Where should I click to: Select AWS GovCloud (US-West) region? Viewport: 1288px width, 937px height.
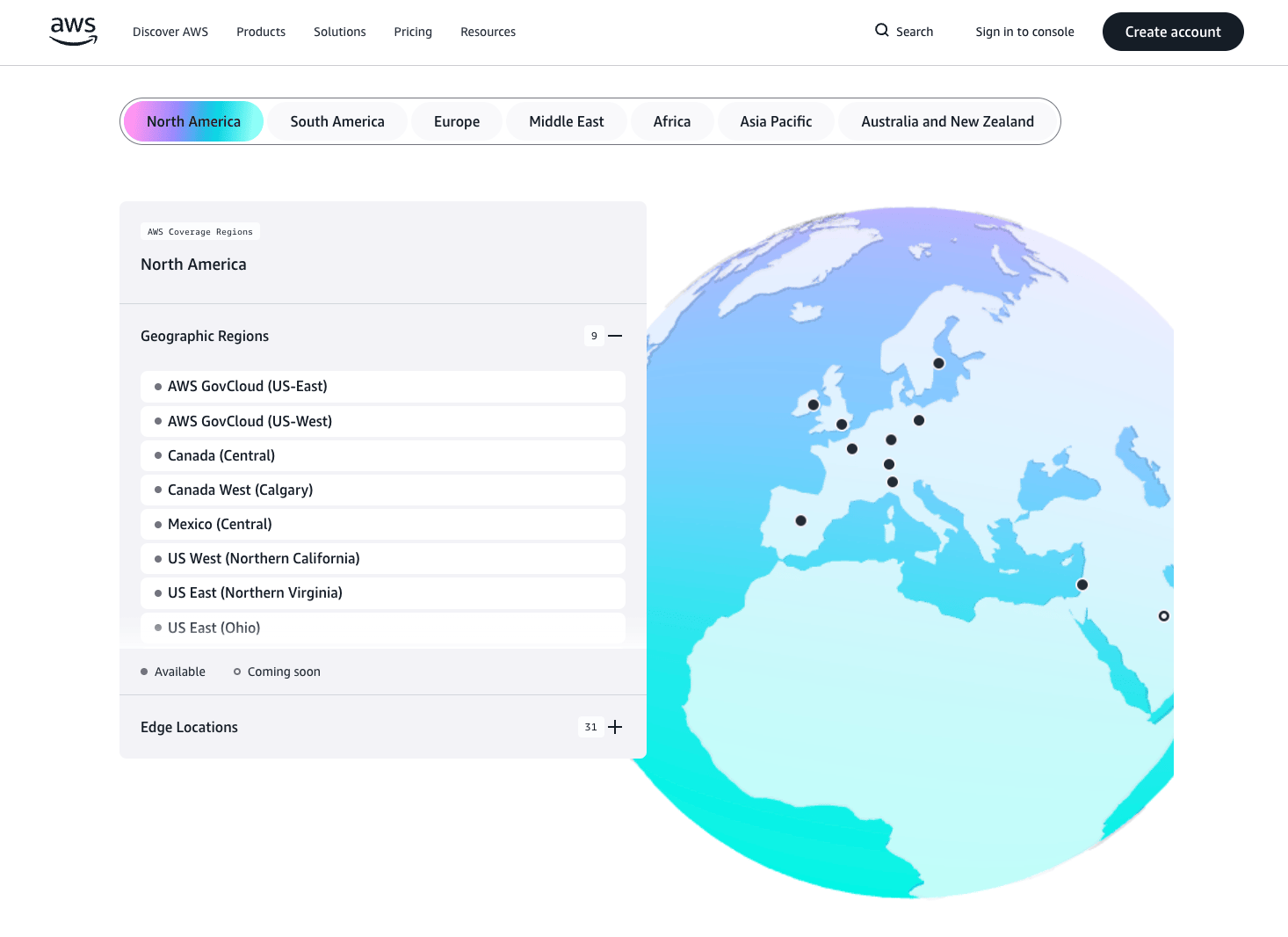pyautogui.click(x=383, y=421)
